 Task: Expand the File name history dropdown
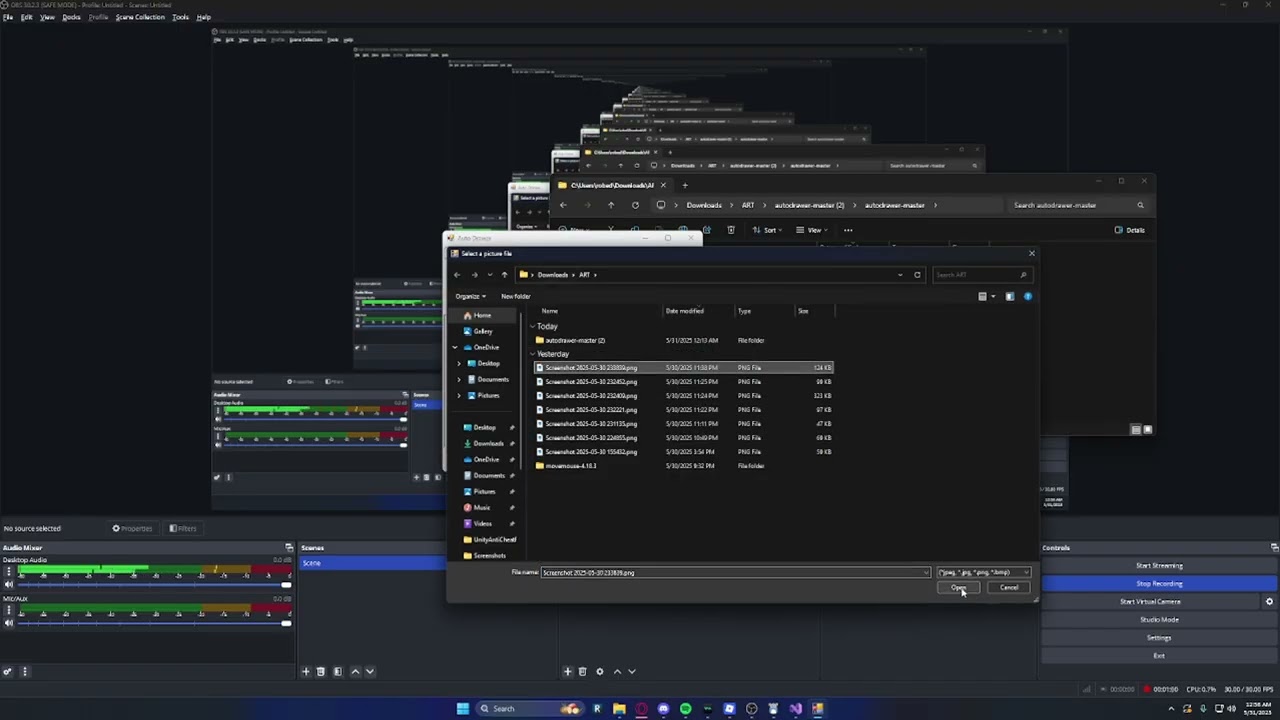tap(926, 573)
